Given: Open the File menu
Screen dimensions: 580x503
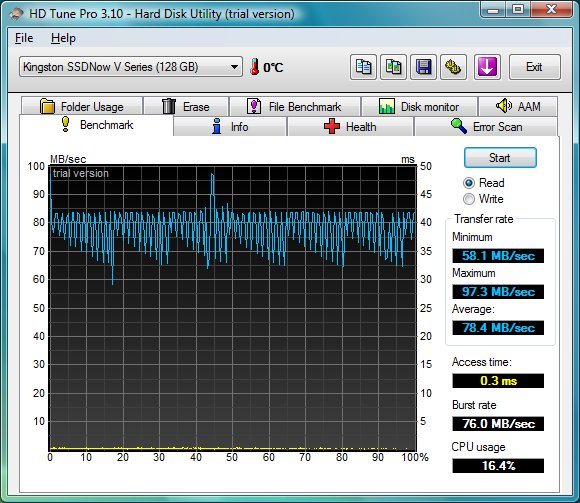Looking at the screenshot, I should pyautogui.click(x=24, y=38).
